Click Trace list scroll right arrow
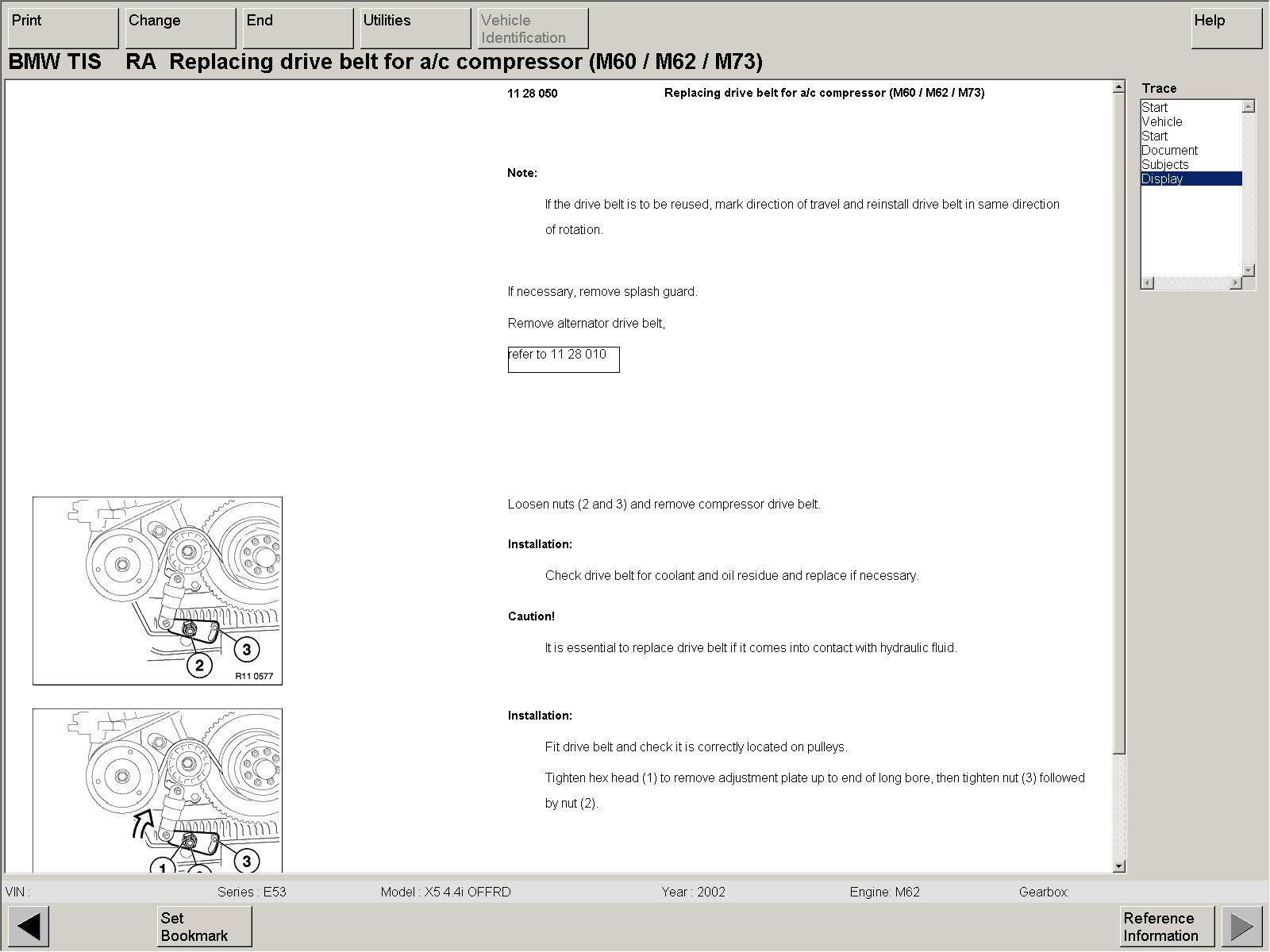 click(1235, 283)
